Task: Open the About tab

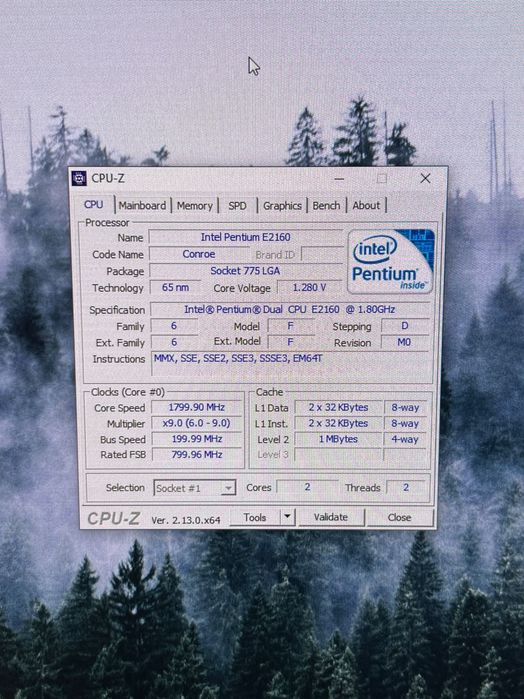Action: coord(366,206)
